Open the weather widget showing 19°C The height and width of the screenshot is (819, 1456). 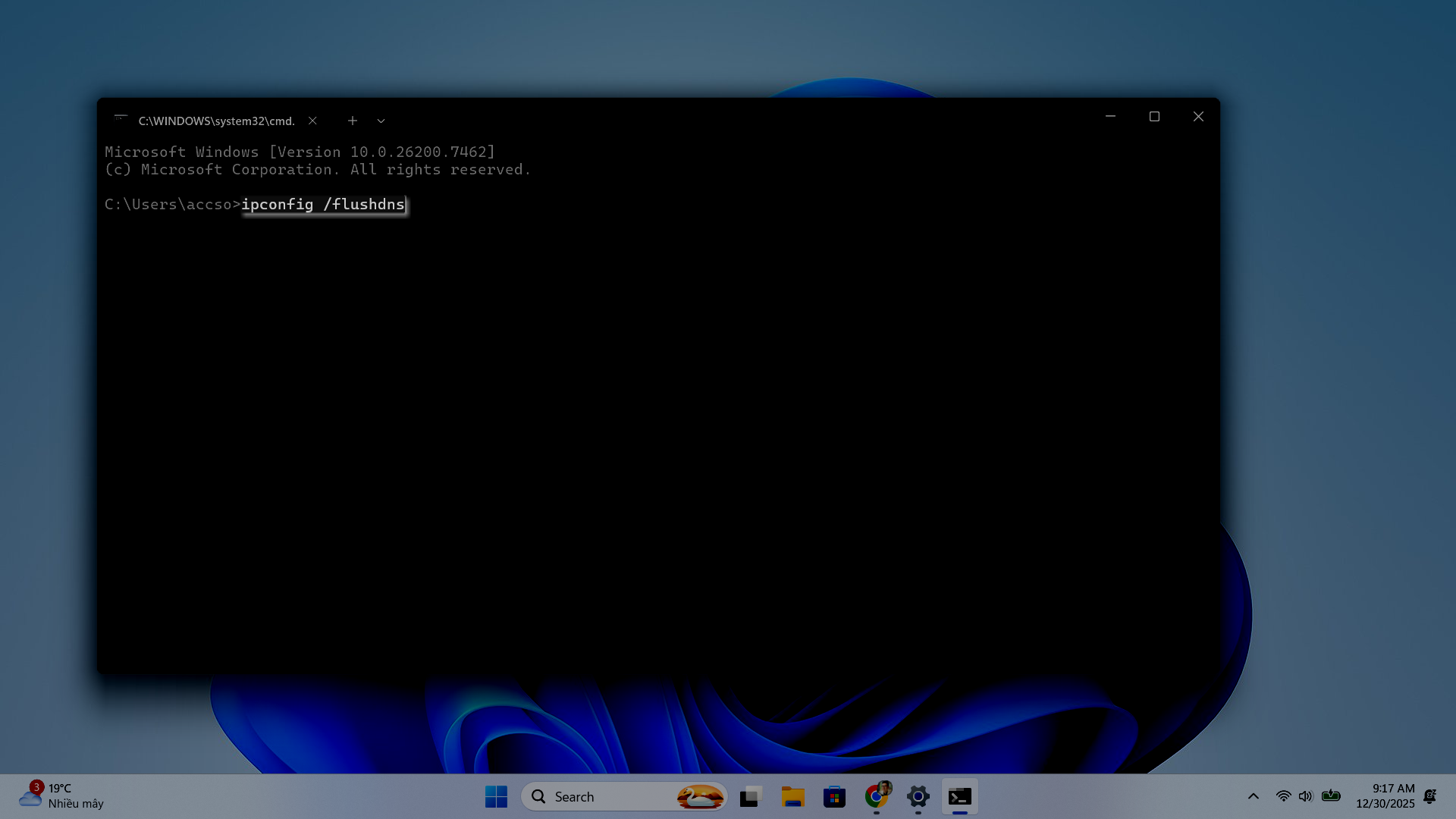[x=61, y=796]
